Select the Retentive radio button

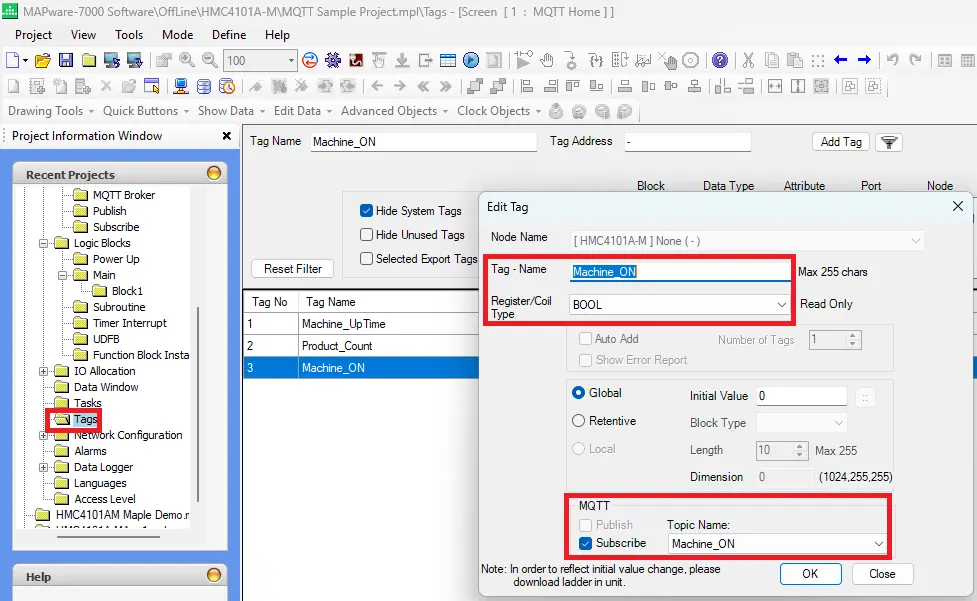(x=578, y=421)
